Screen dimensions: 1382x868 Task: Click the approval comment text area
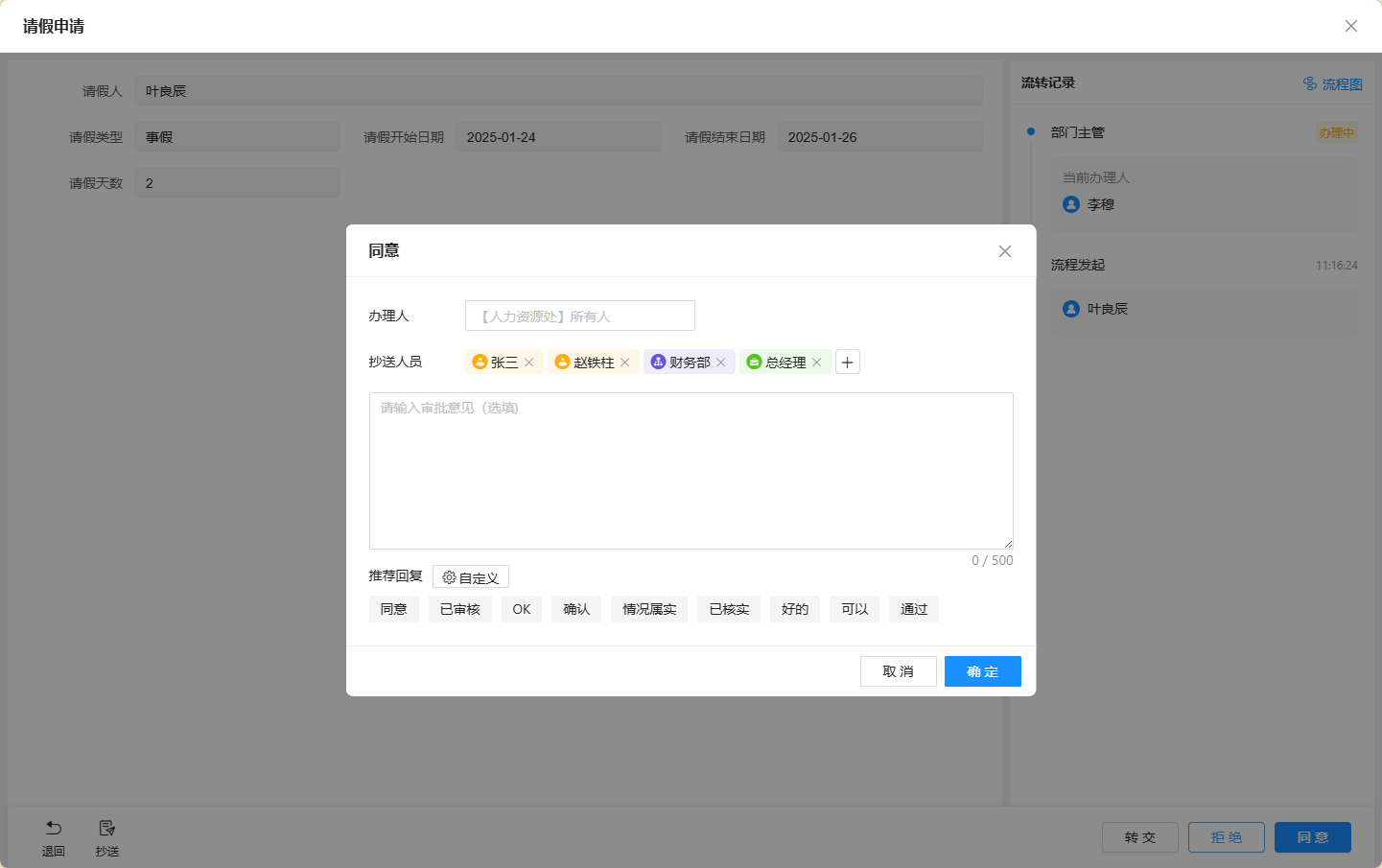point(691,470)
